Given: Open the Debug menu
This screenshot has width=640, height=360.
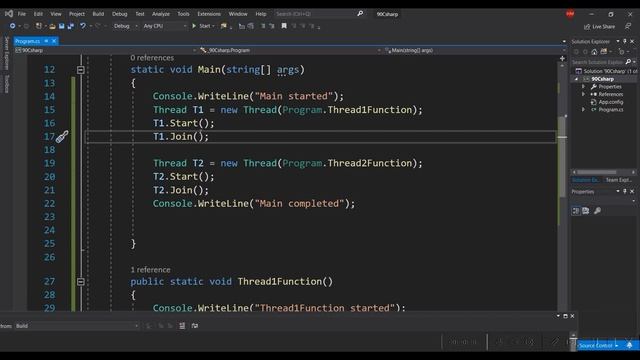Looking at the screenshot, I should tap(120, 14).
